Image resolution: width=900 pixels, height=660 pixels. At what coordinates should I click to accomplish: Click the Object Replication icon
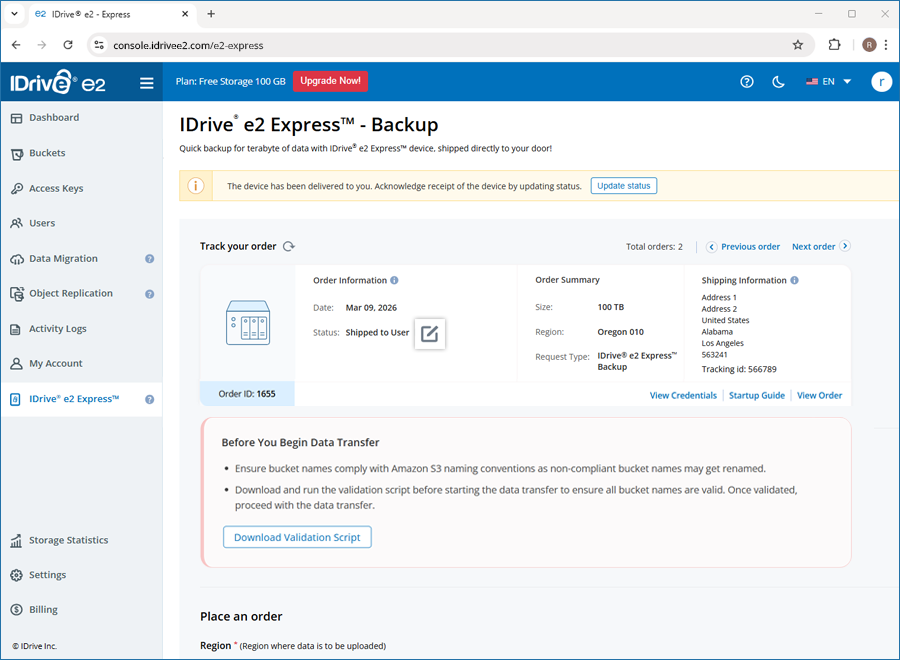(17, 294)
